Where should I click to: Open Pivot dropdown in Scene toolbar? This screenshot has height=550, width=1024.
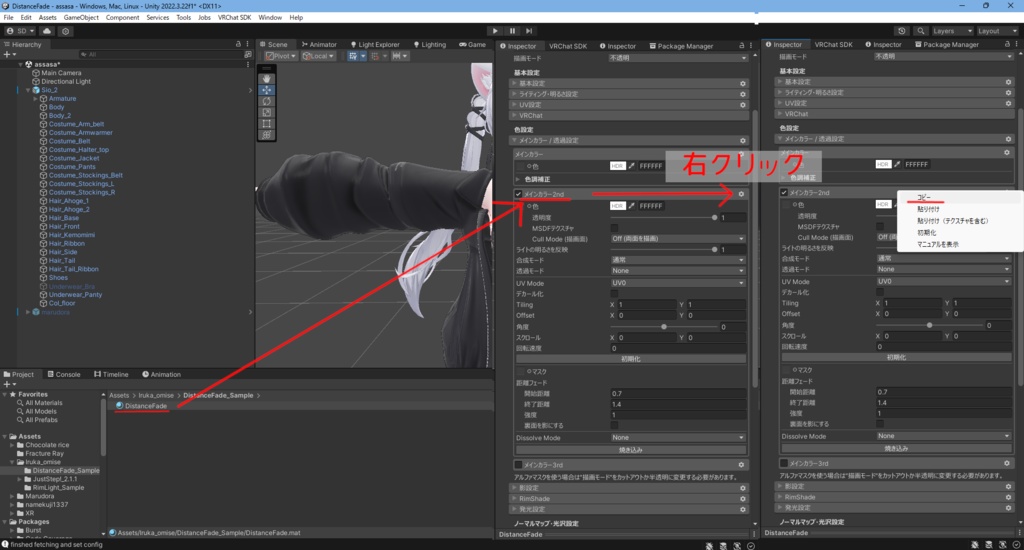tap(281, 56)
